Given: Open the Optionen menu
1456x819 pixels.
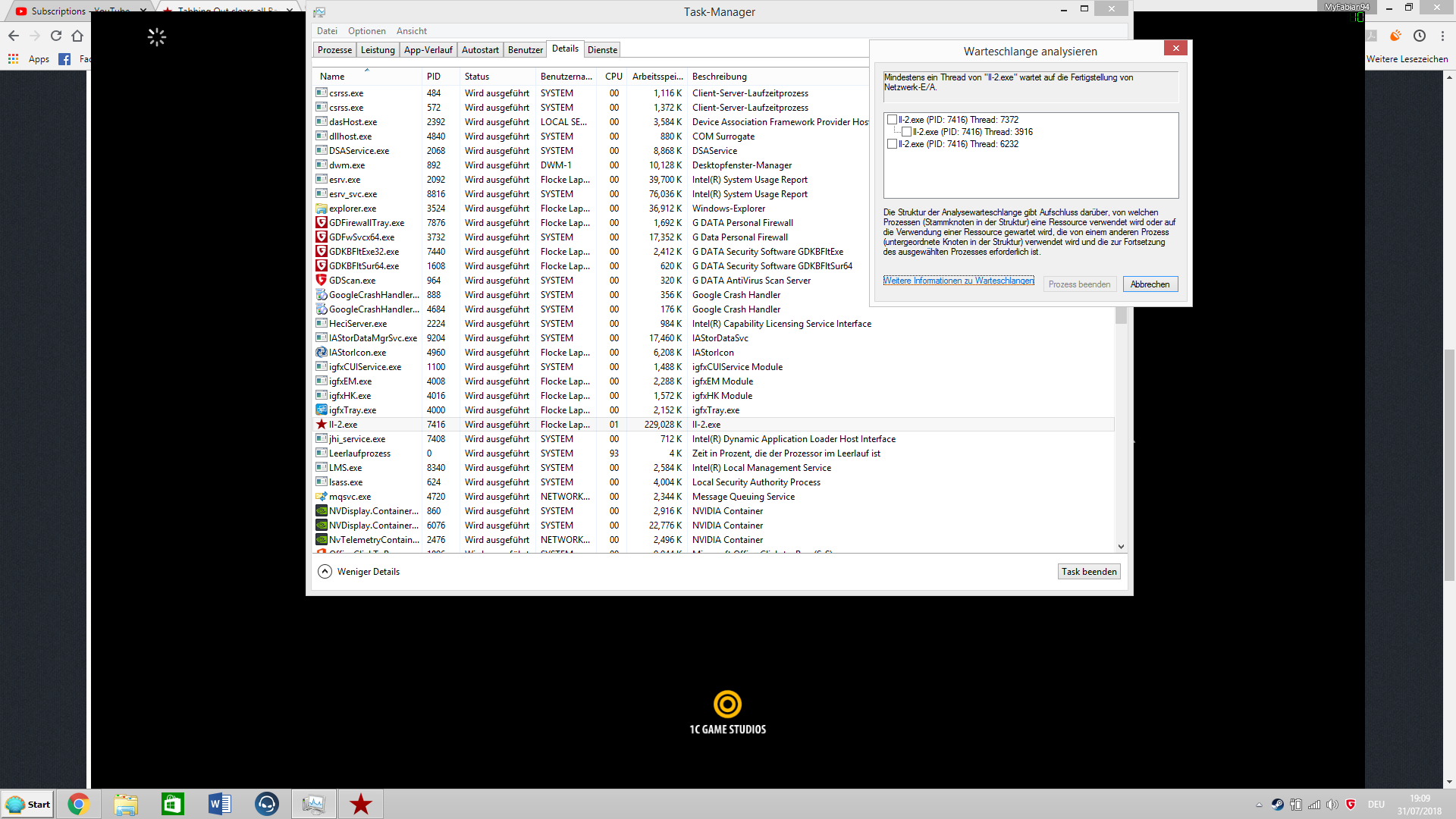Looking at the screenshot, I should pos(366,31).
